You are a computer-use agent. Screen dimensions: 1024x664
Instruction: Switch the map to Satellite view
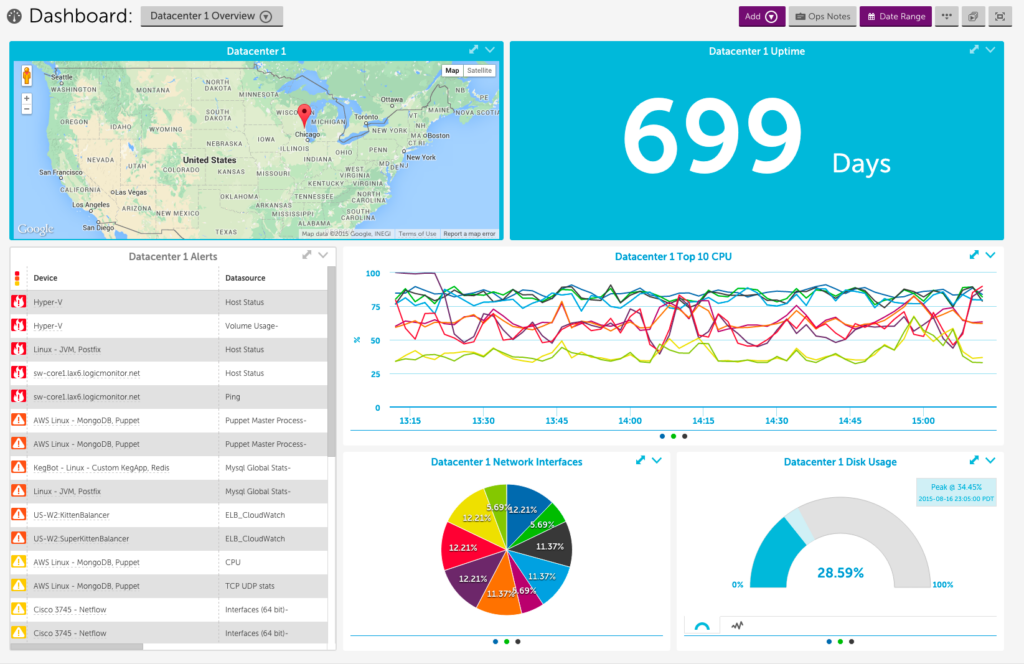[477, 70]
